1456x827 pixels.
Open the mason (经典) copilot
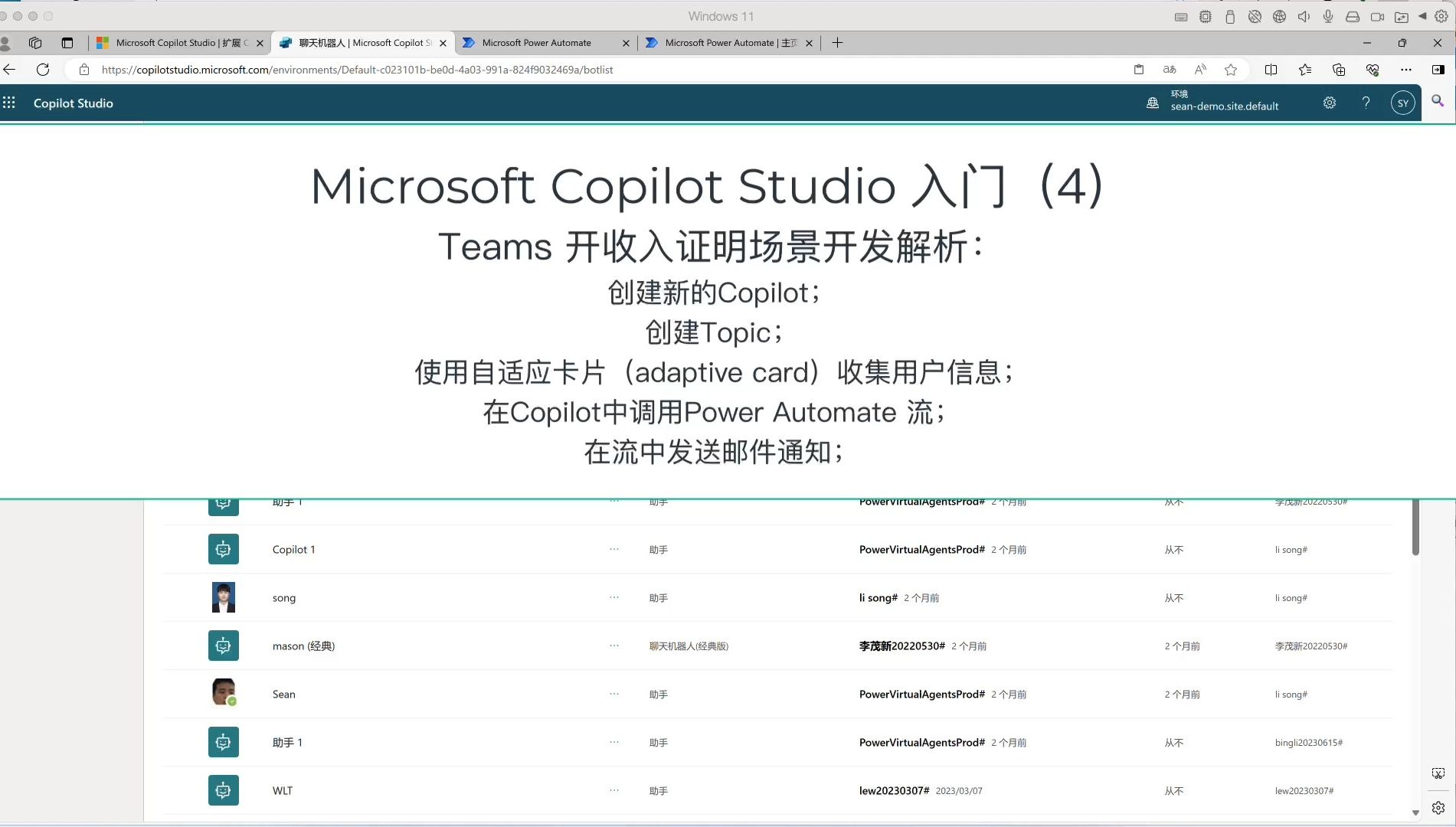click(304, 646)
